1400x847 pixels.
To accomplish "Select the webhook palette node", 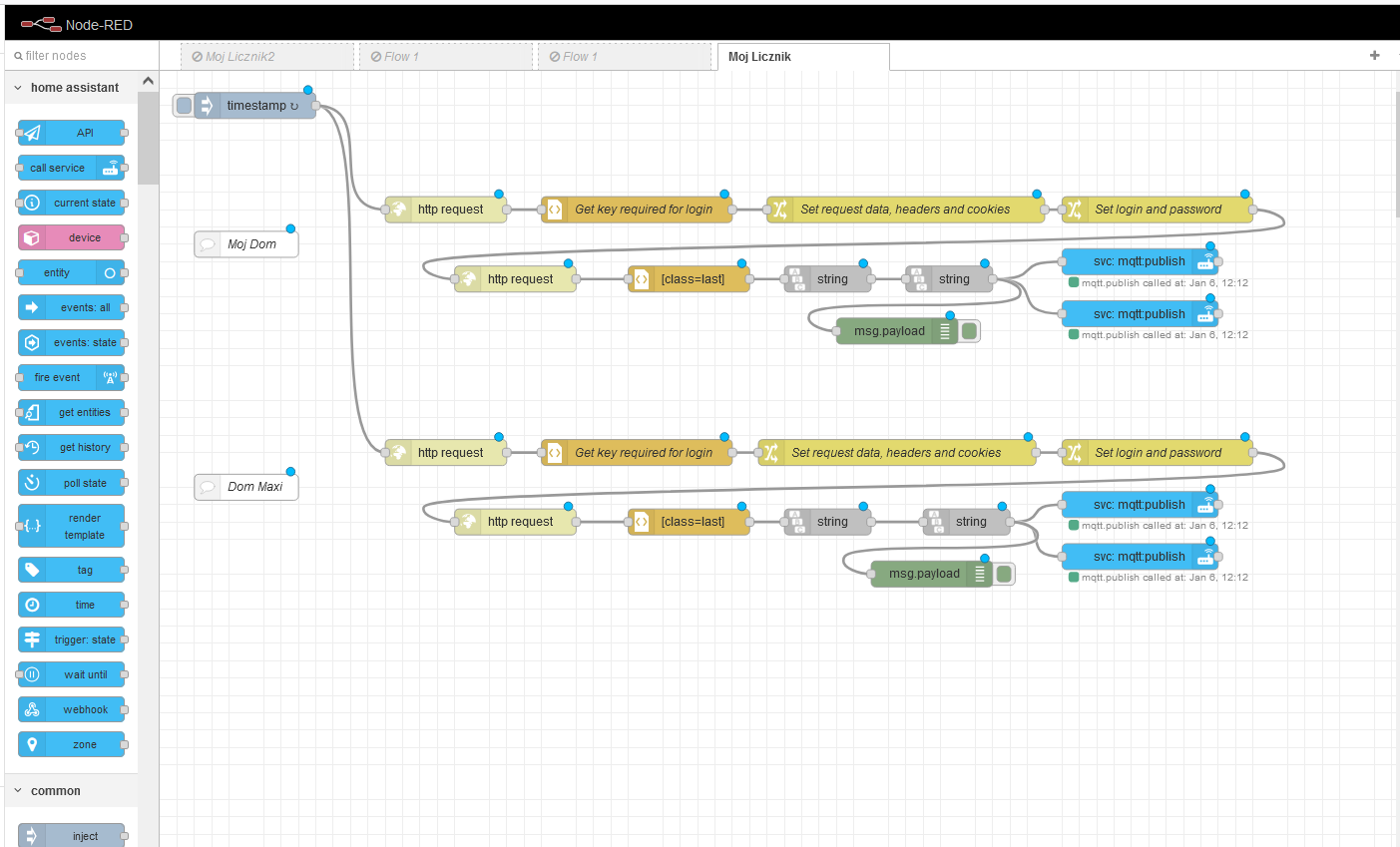I will (71, 709).
